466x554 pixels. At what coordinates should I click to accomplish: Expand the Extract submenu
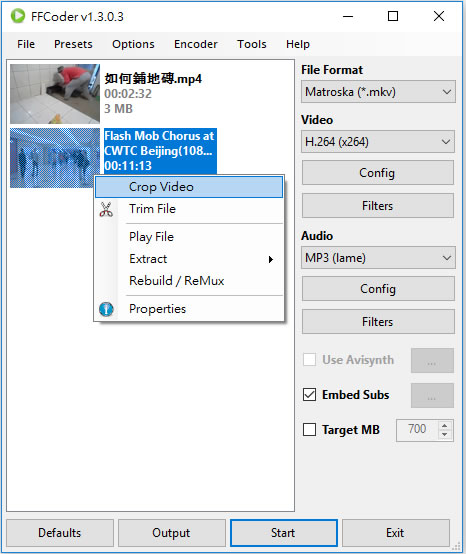tap(189, 259)
